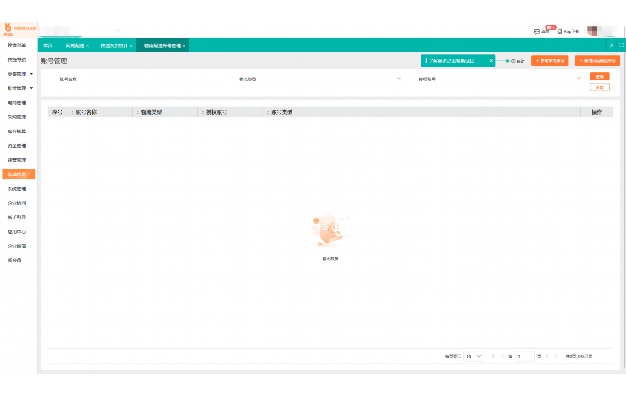Open the message icon with red badge
Image resolution: width=626 pixels, height=396 pixels.
(537, 31)
